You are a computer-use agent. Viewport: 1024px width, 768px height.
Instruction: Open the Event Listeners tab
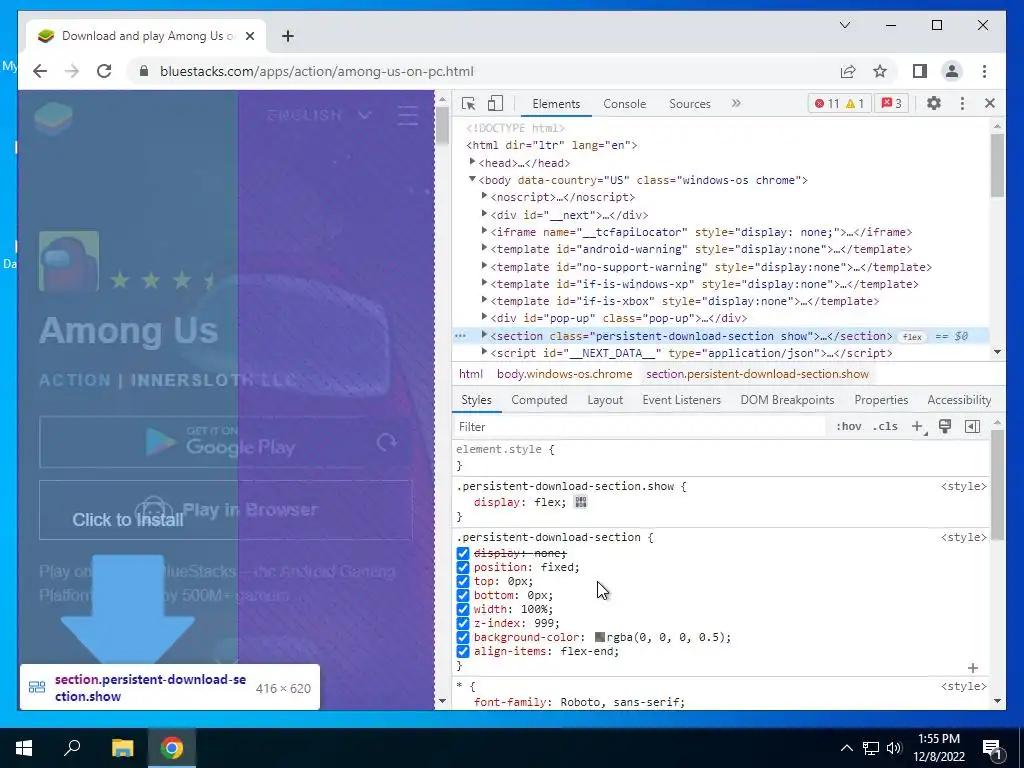click(681, 400)
